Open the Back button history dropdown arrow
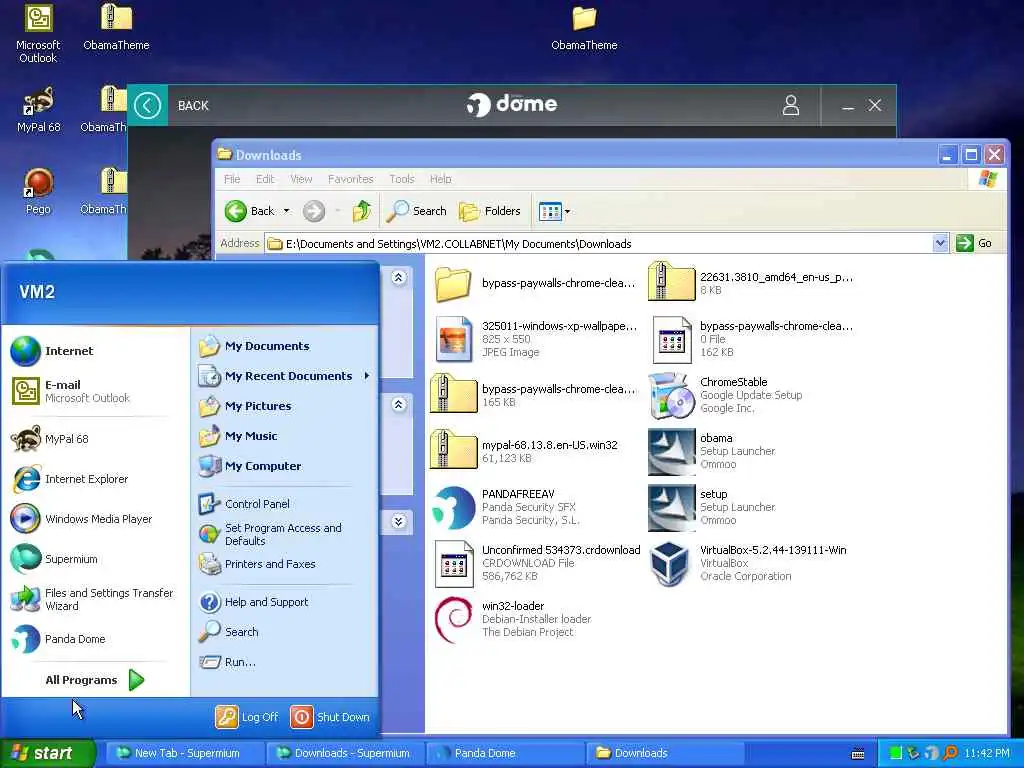The image size is (1024, 768). point(286,211)
